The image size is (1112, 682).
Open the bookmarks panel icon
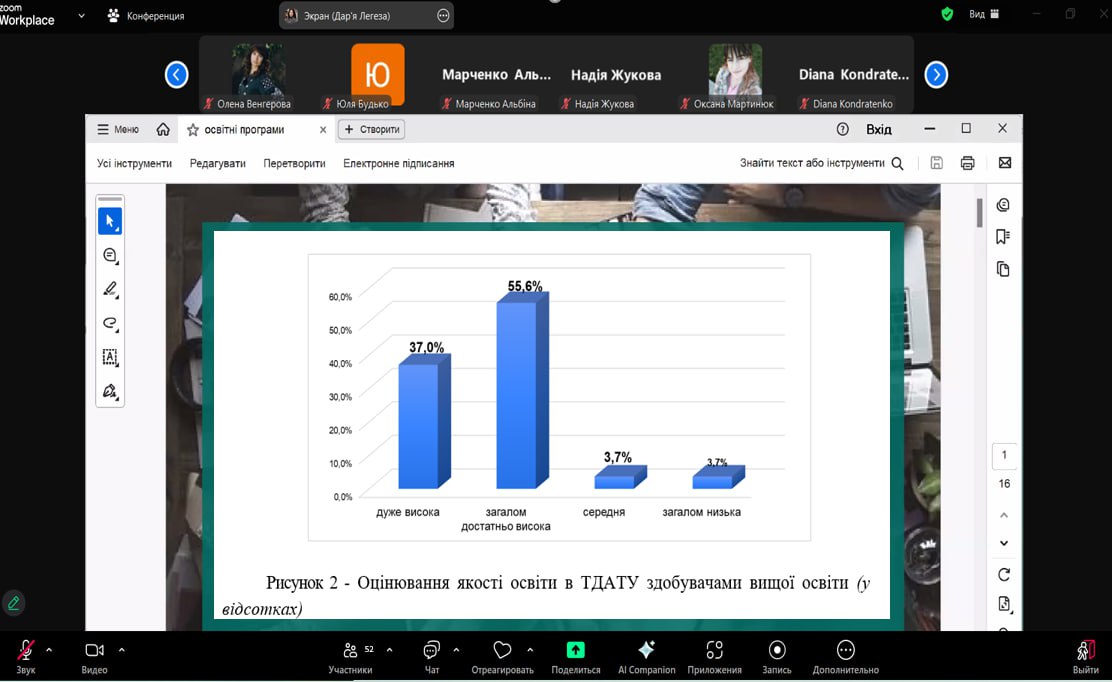pos(1003,237)
